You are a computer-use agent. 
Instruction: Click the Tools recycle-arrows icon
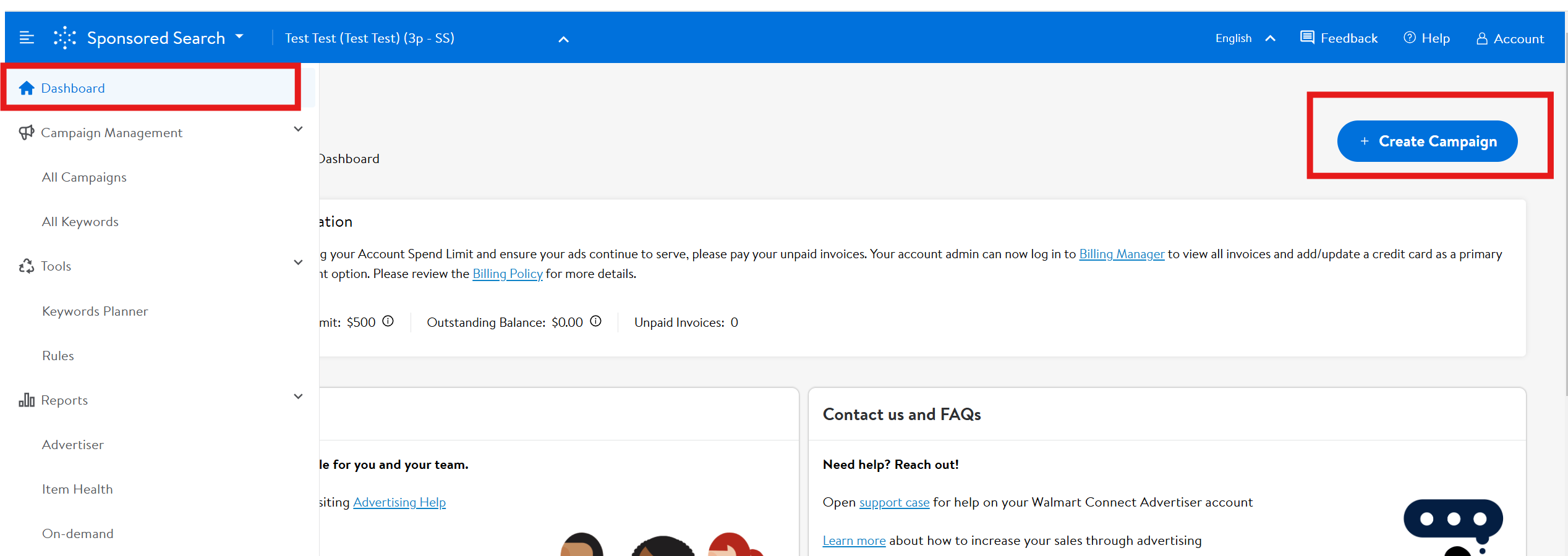pos(27,266)
